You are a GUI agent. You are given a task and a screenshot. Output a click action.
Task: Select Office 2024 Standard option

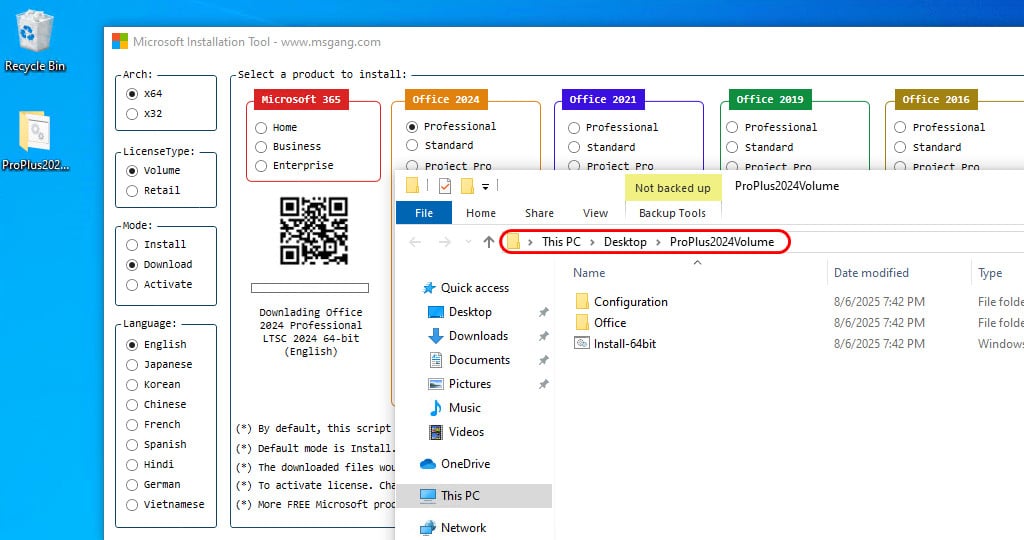pos(412,145)
